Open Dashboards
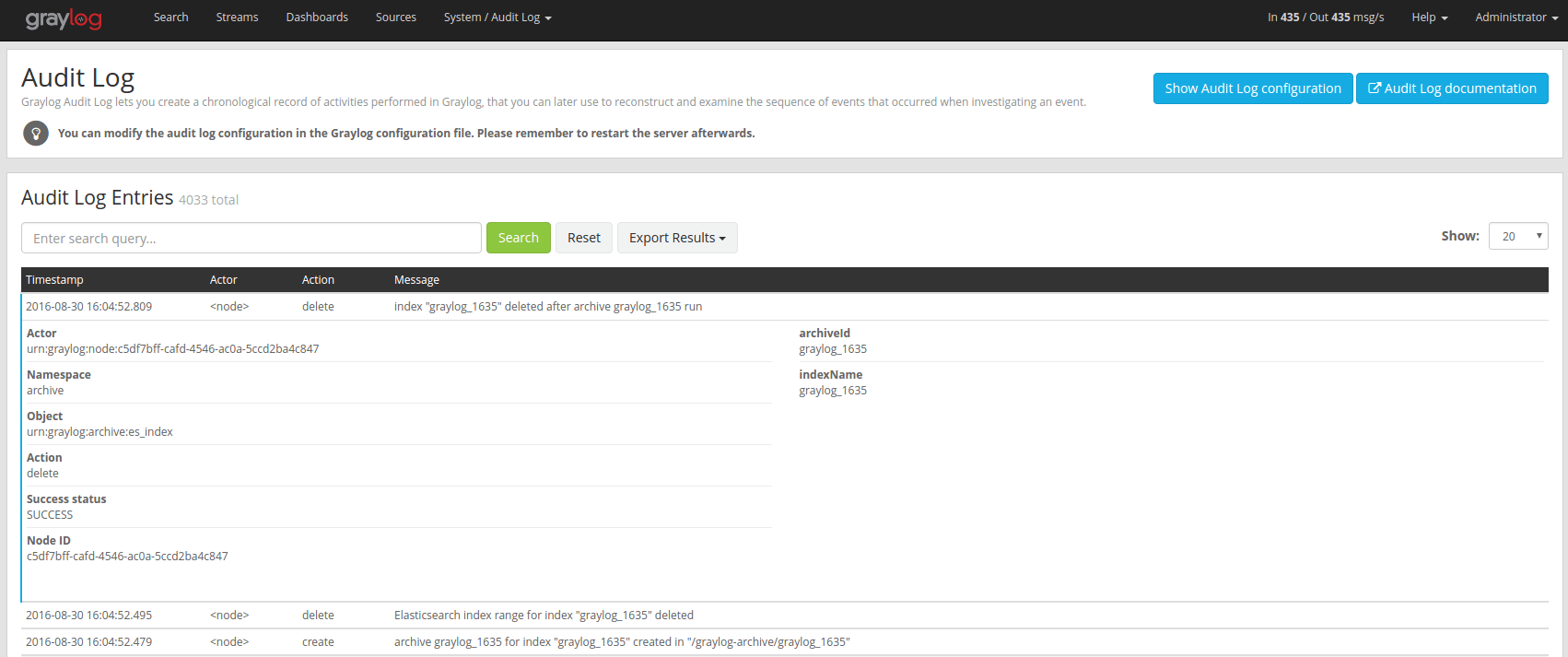1568x657 pixels. tap(317, 18)
